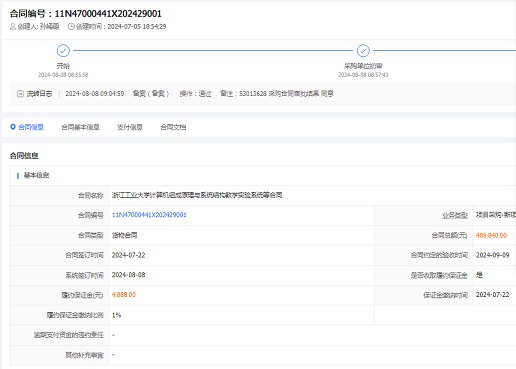The width and height of the screenshot is (516, 369).
Task: Click the deposit ratio value 1%
Action: point(116,315)
